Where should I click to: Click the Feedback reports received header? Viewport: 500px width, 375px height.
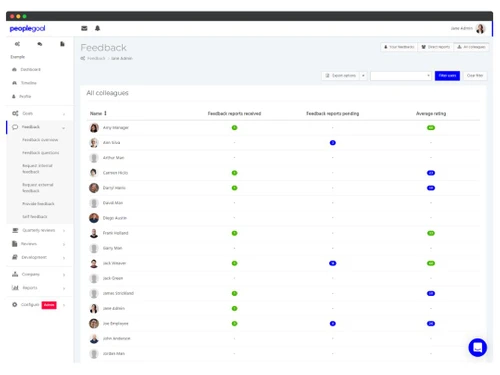pos(234,114)
